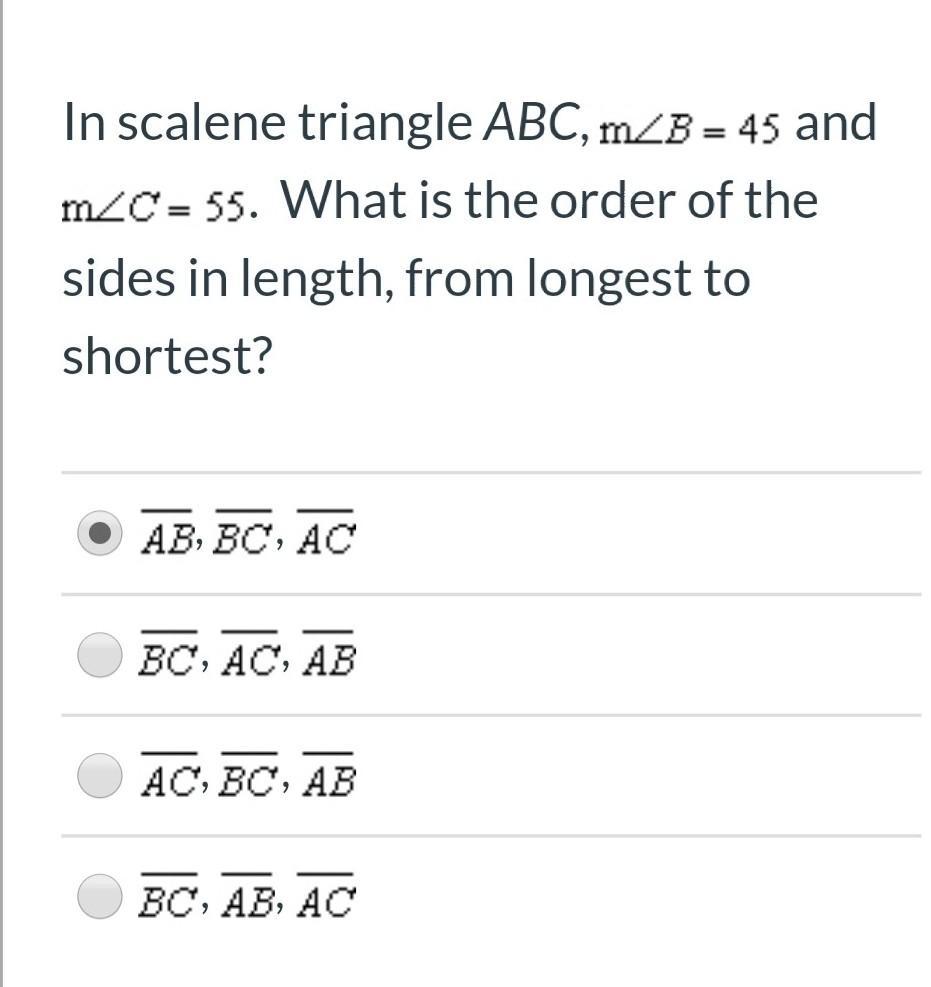Screen dimensions: 931x987
Task: Select the AB, BC, AC radio button
Action: pyautogui.click(x=100, y=534)
